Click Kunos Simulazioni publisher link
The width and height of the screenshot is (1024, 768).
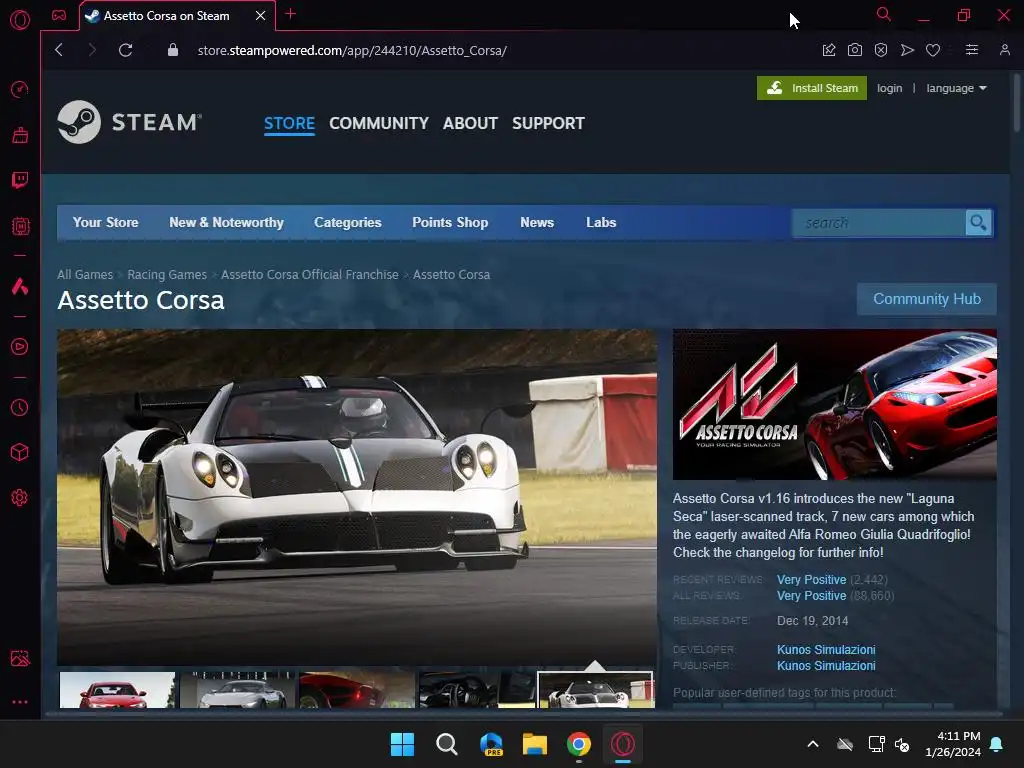826,666
